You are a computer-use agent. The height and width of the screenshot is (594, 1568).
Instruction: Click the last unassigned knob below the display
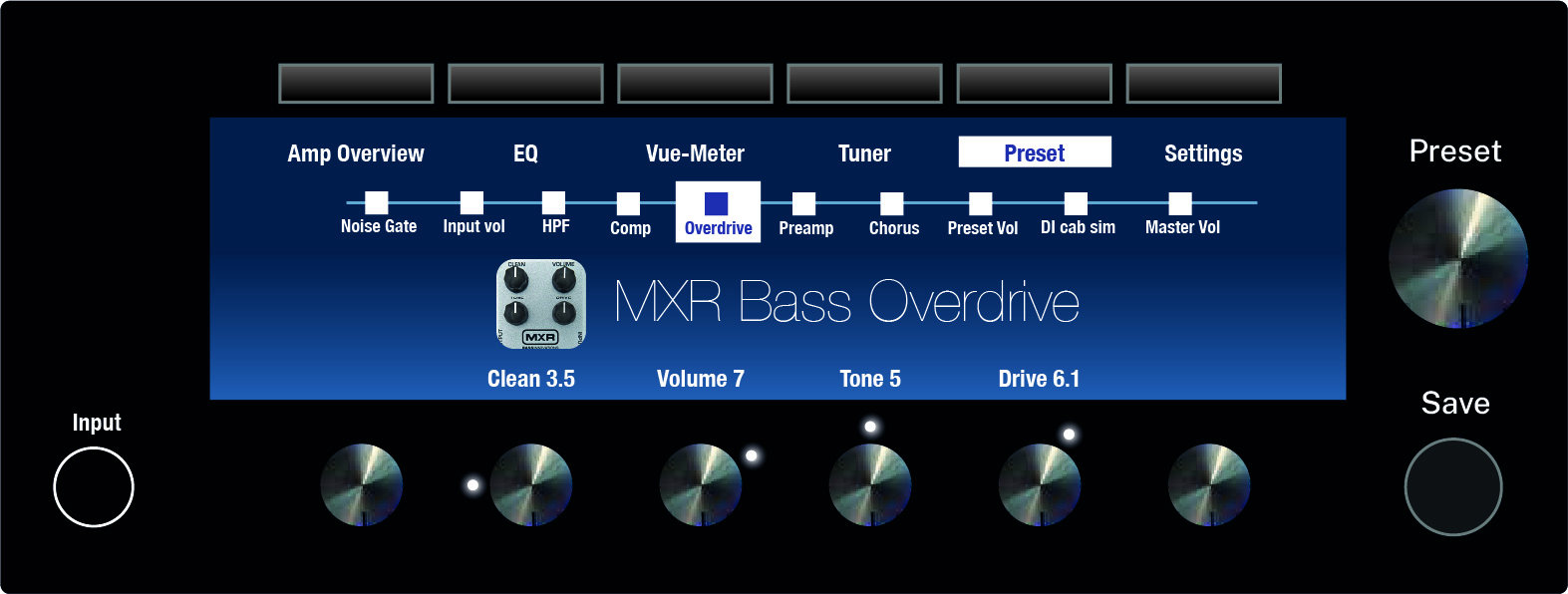pyautogui.click(x=1209, y=485)
